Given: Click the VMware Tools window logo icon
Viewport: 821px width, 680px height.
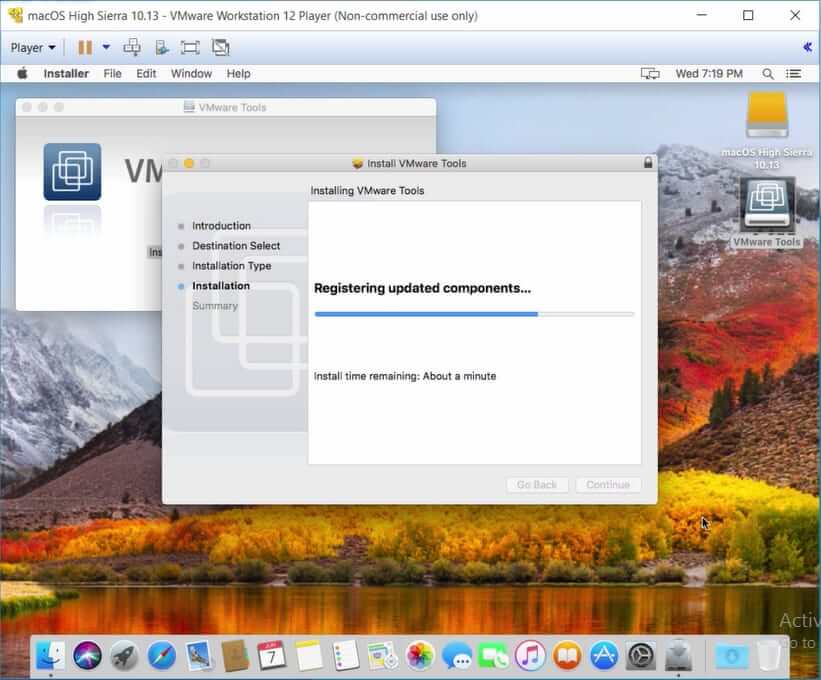Looking at the screenshot, I should pyautogui.click(x=72, y=172).
